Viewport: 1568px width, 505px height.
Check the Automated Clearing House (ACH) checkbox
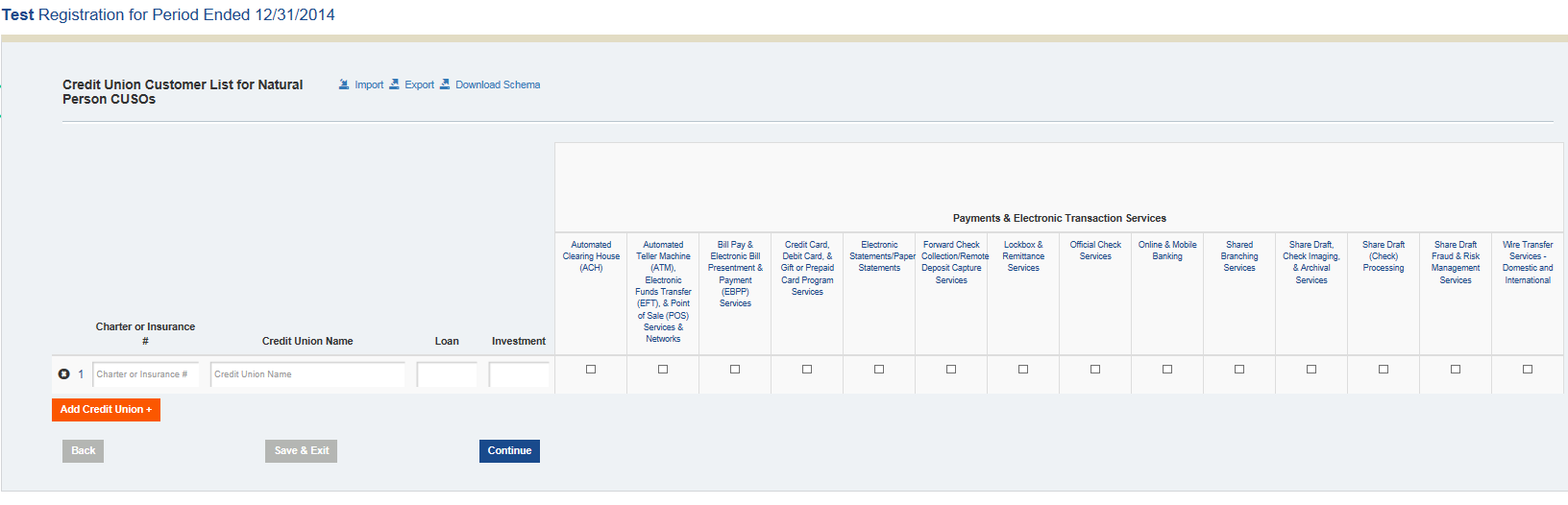click(x=591, y=370)
